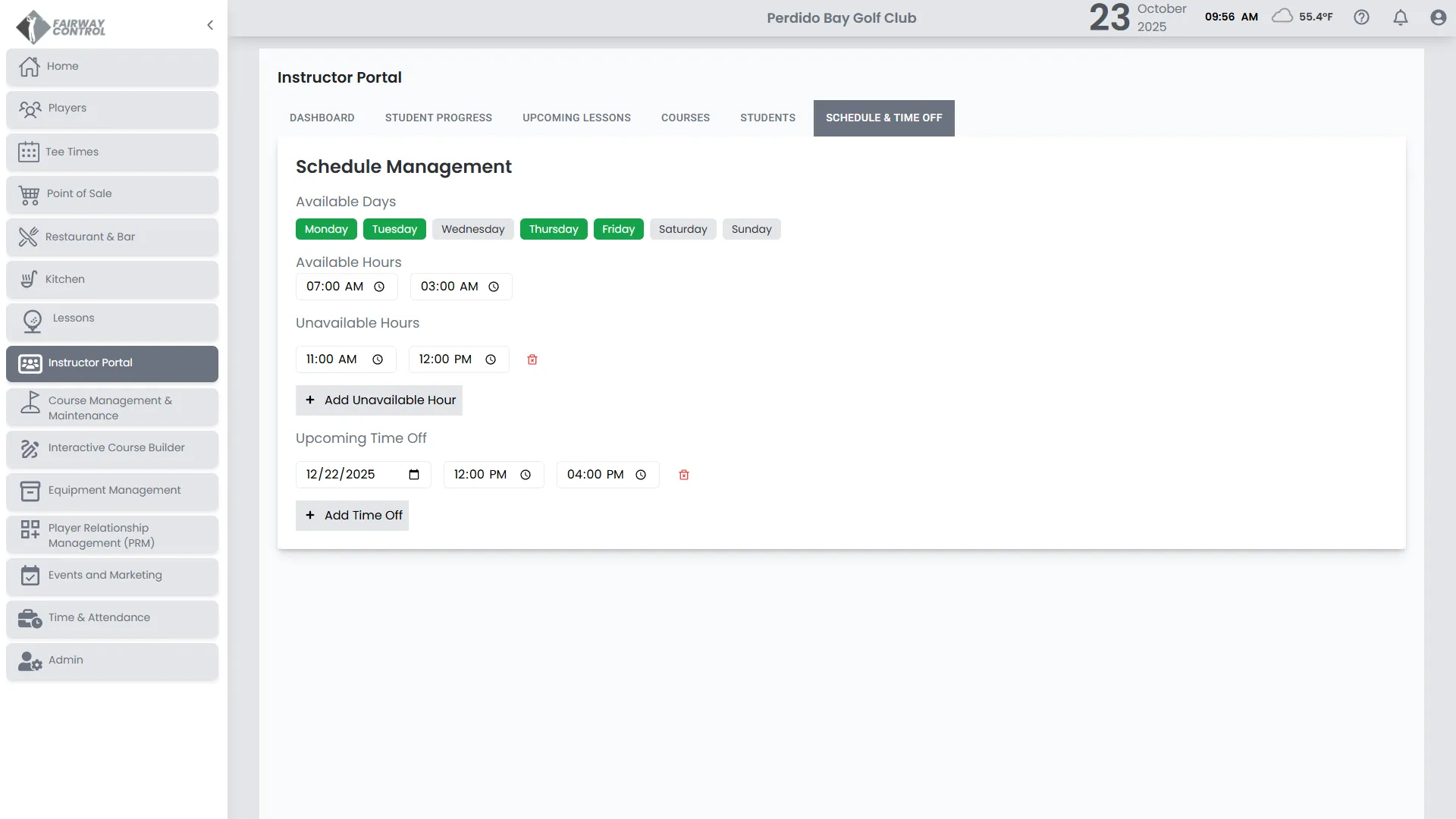
Task: Open clock picker for 04:00 PM end
Action: [x=641, y=475]
